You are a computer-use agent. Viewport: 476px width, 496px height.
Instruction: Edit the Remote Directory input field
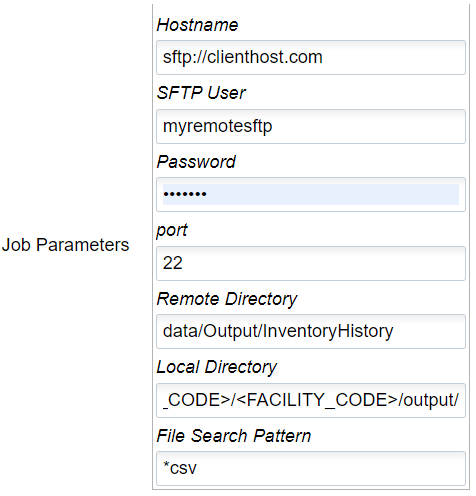pos(311,332)
